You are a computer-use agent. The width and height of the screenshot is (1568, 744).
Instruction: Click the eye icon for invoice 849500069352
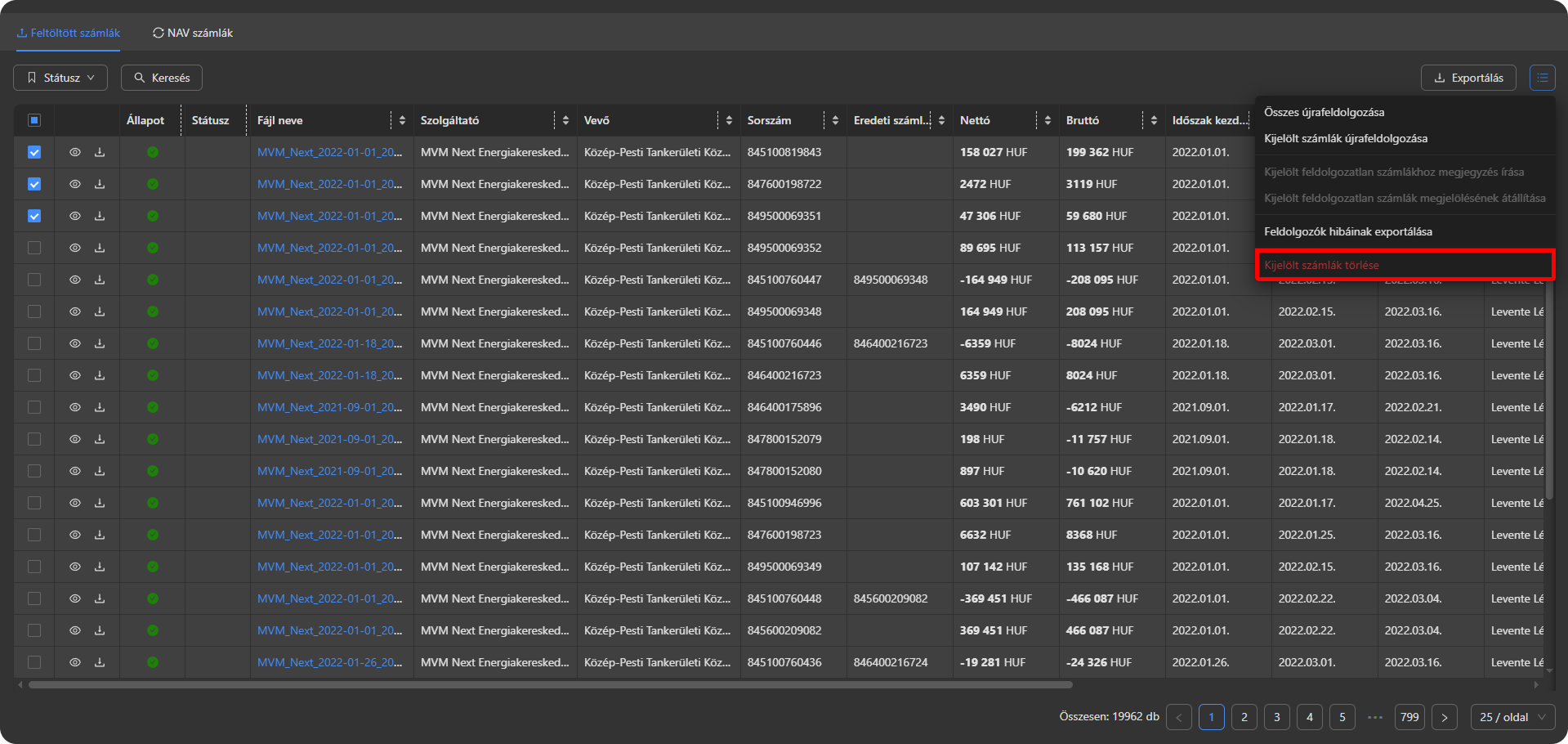coord(75,248)
